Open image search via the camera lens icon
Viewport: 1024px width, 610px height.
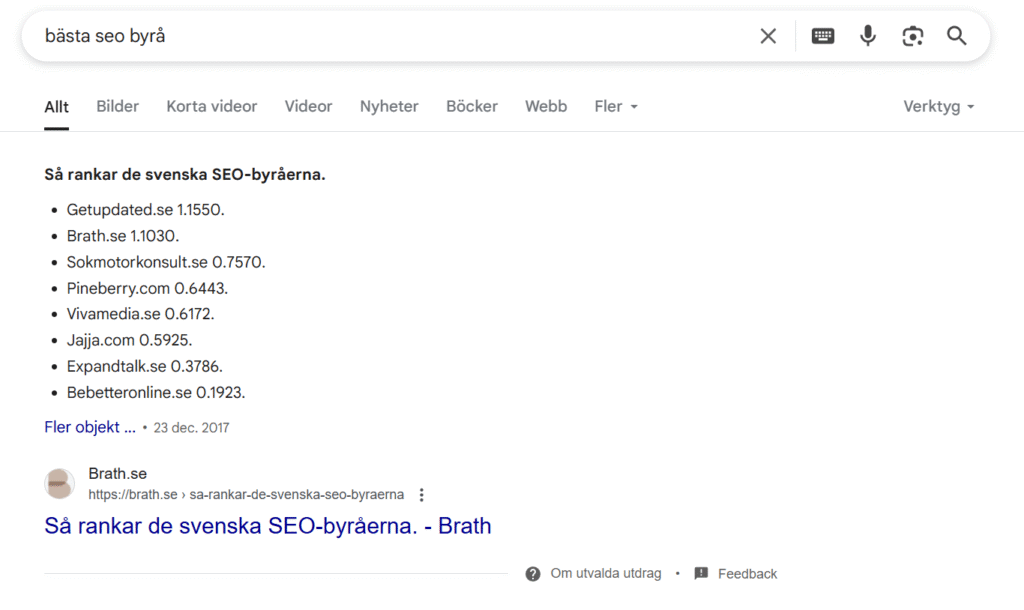tap(912, 36)
